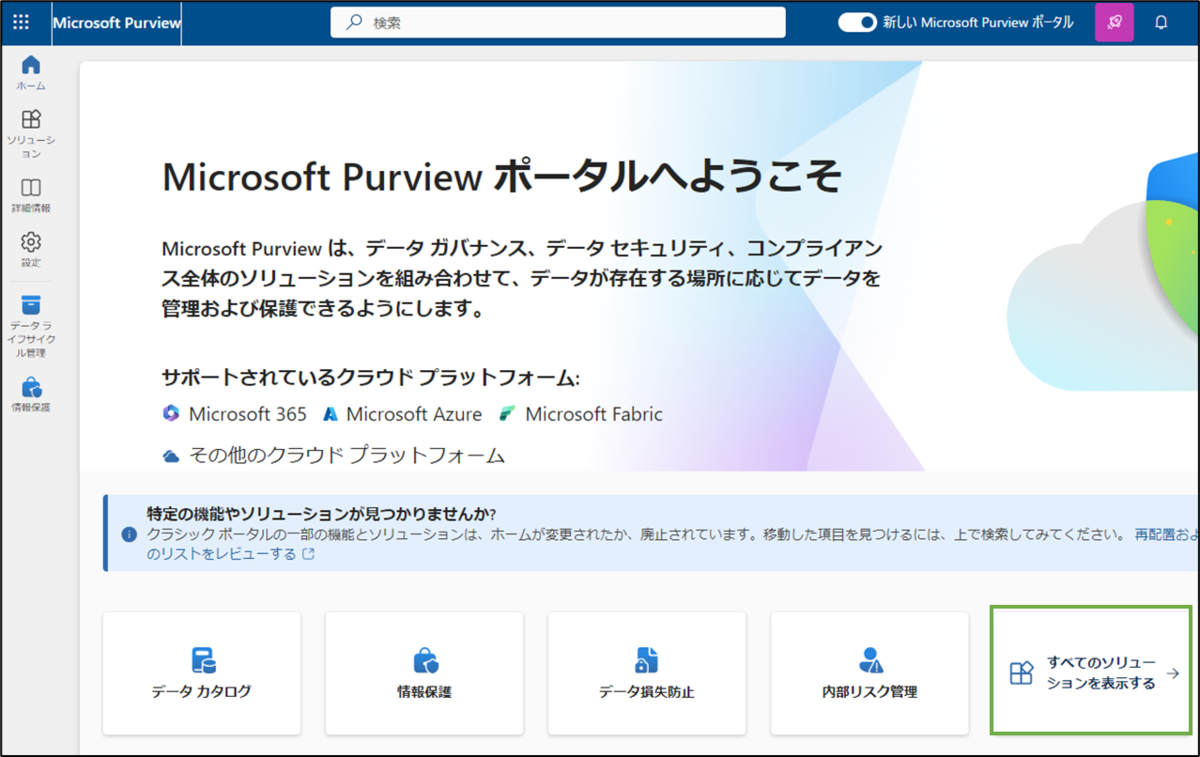Click the 検索 search box
The height and width of the screenshot is (757, 1200).
(558, 22)
